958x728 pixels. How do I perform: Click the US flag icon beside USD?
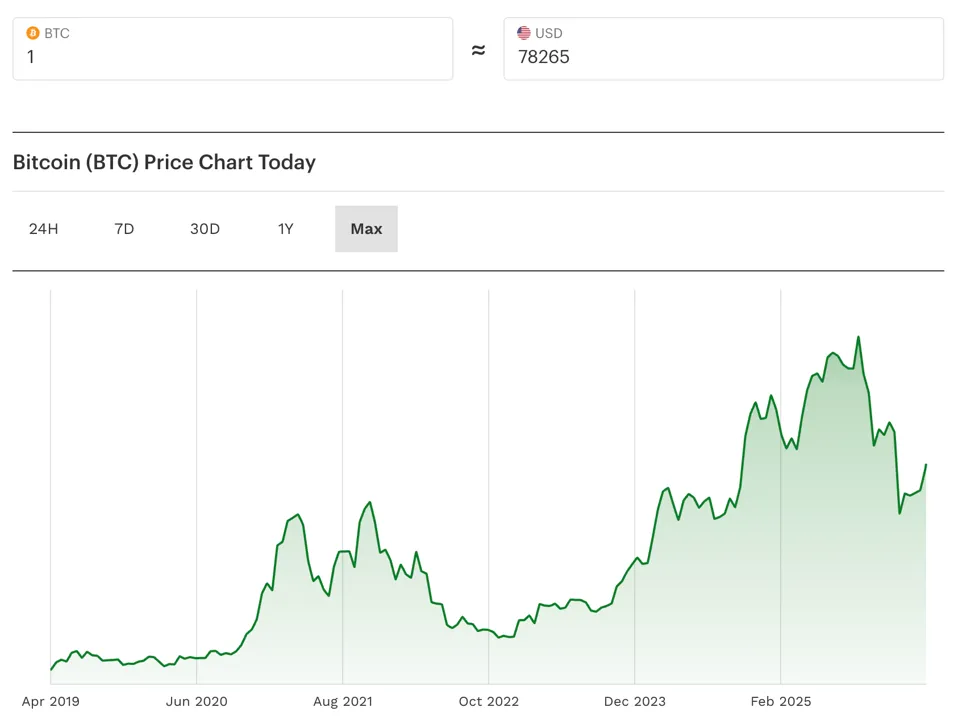524,33
